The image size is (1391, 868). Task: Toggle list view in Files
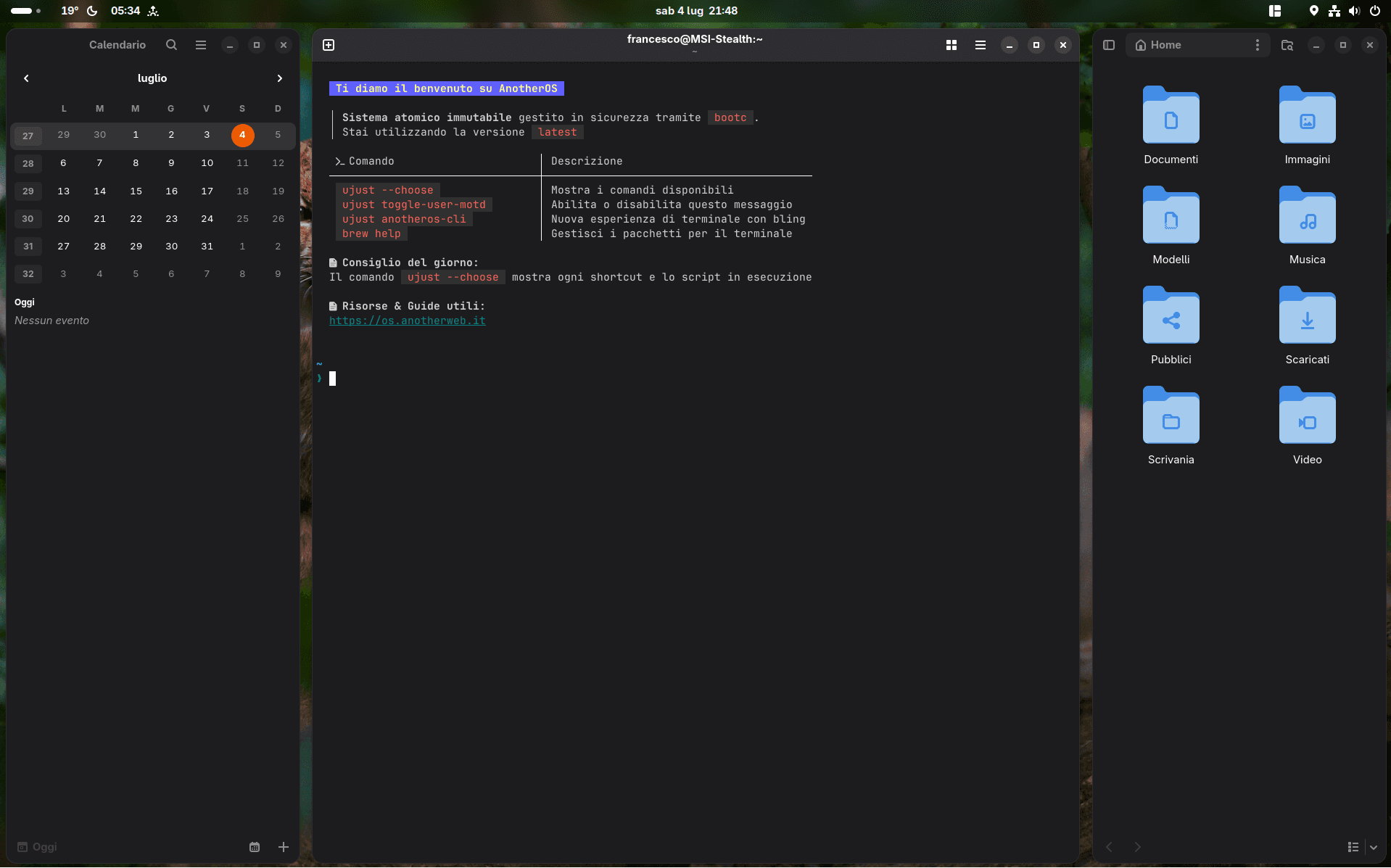pyautogui.click(x=1353, y=847)
